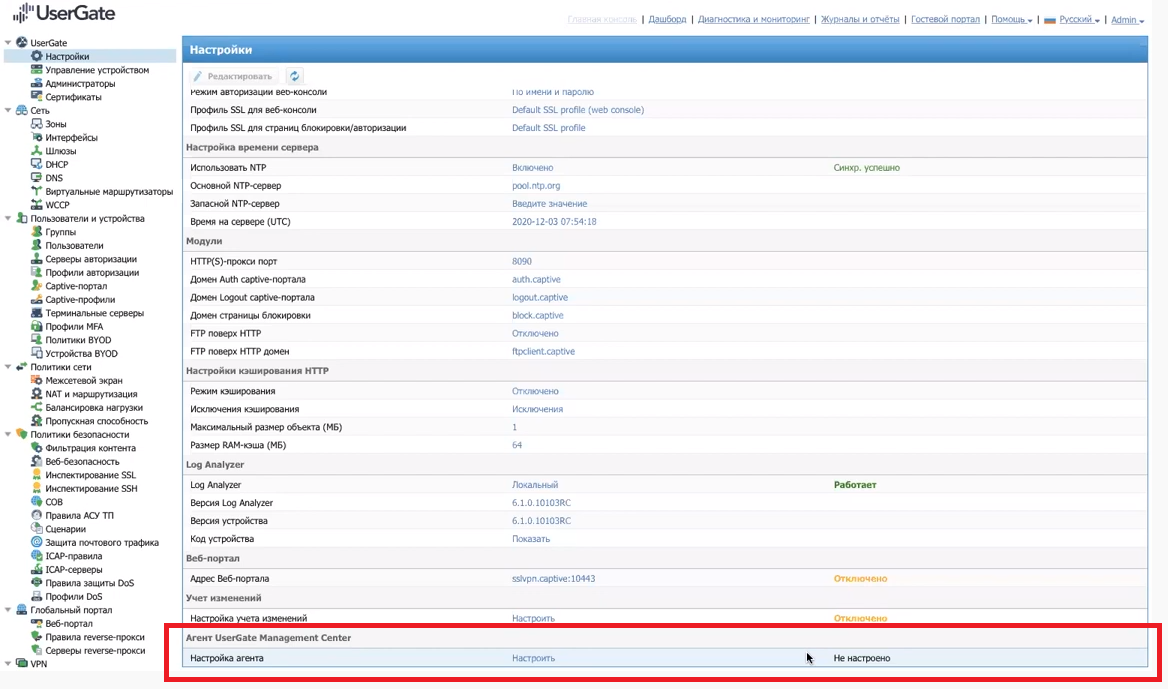The image size is (1168, 689).
Task: Click the WCCP icon
Action: coord(36,204)
